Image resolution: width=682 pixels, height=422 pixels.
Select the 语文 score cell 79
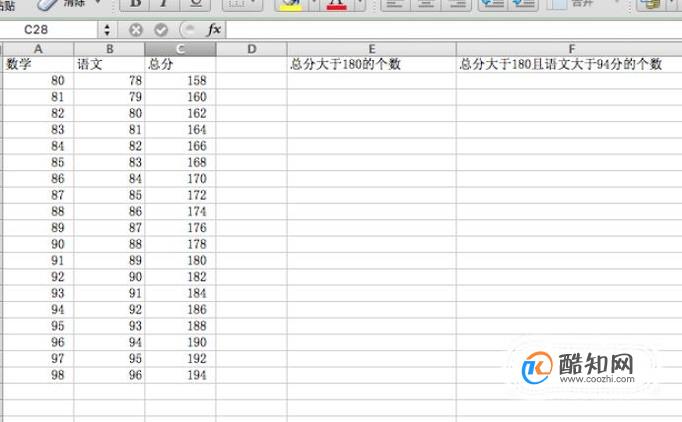(x=110, y=97)
